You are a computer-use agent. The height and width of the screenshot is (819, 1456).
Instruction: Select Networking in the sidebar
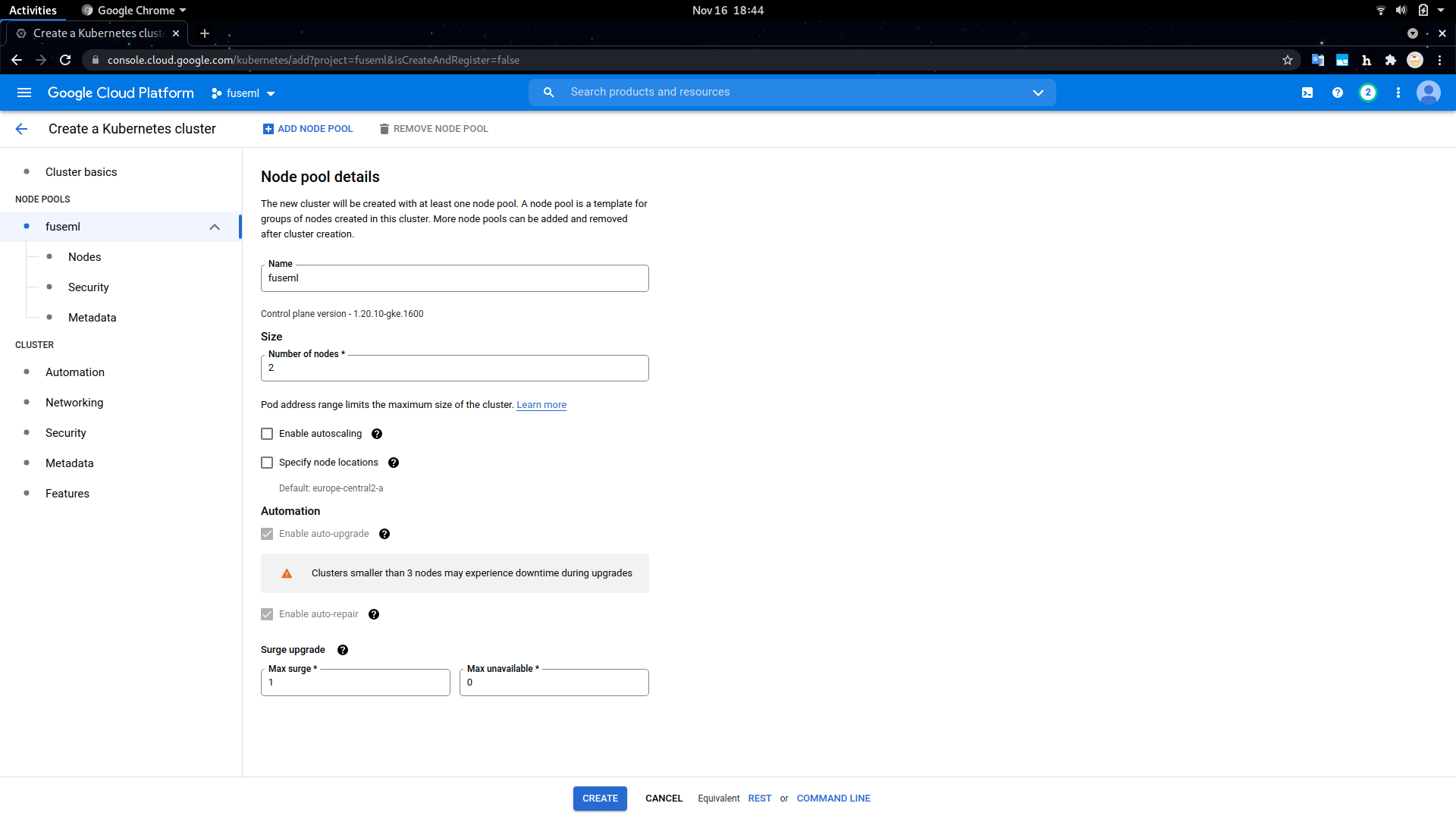(x=74, y=402)
